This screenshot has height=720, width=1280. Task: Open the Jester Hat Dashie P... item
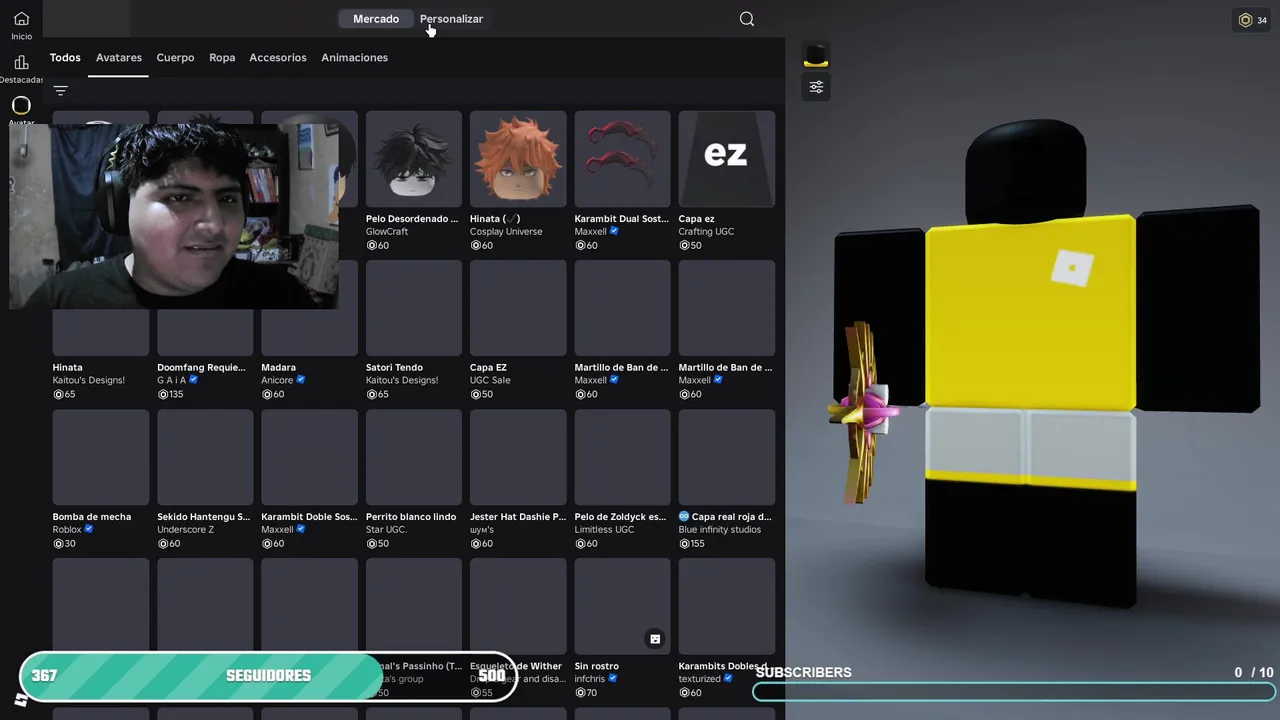point(518,479)
